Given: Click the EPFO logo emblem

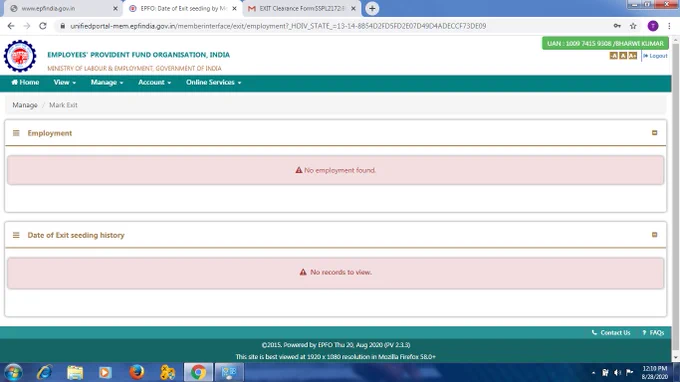Looking at the screenshot, I should coord(20,56).
